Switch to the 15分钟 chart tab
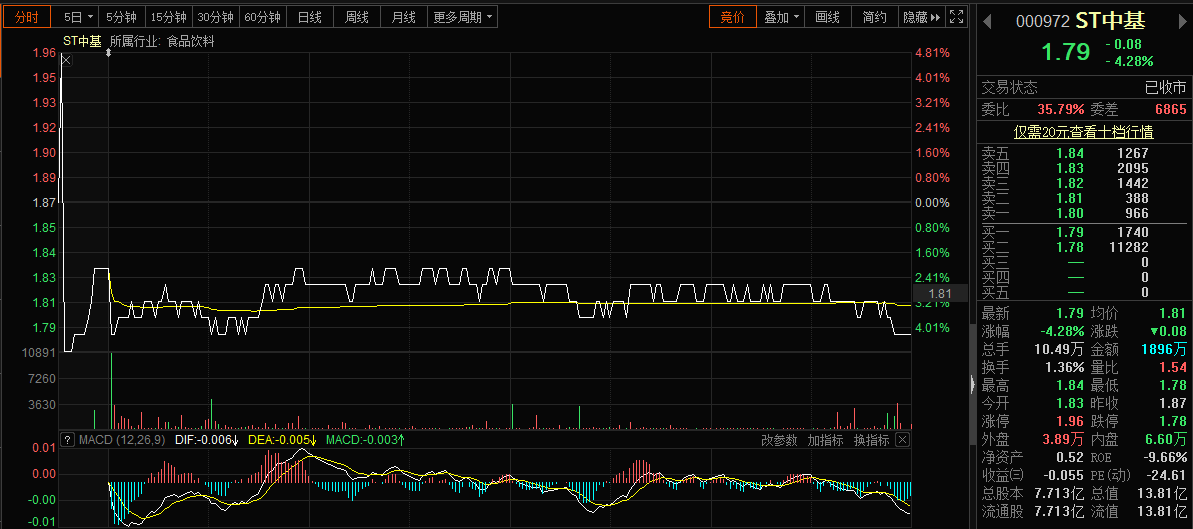Image resolution: width=1193 pixels, height=529 pixels. [x=168, y=17]
